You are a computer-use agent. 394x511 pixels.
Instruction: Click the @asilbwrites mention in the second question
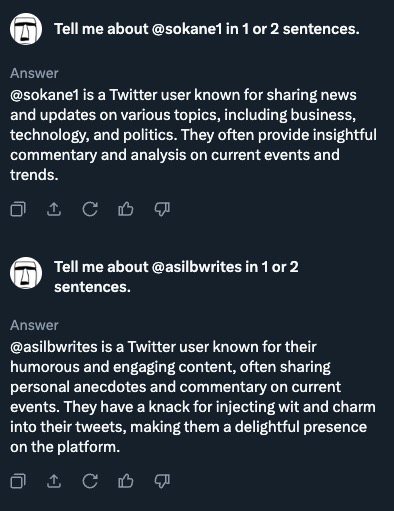(196, 267)
